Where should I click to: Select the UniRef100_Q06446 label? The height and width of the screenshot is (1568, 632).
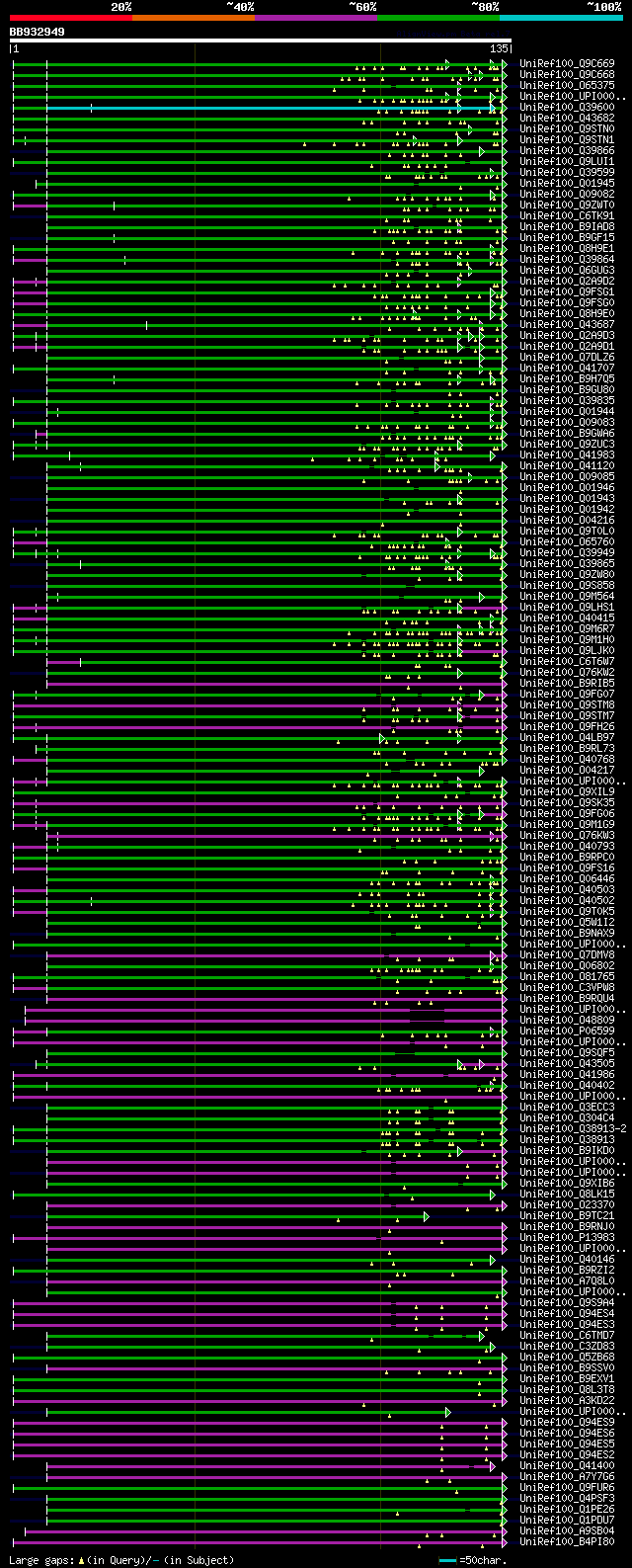click(567, 878)
